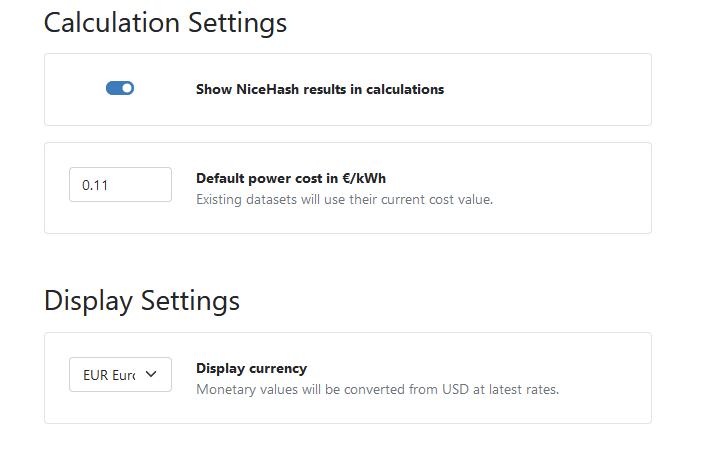
Task: Select the EUR Euro text in the currency combo box
Action: point(109,375)
